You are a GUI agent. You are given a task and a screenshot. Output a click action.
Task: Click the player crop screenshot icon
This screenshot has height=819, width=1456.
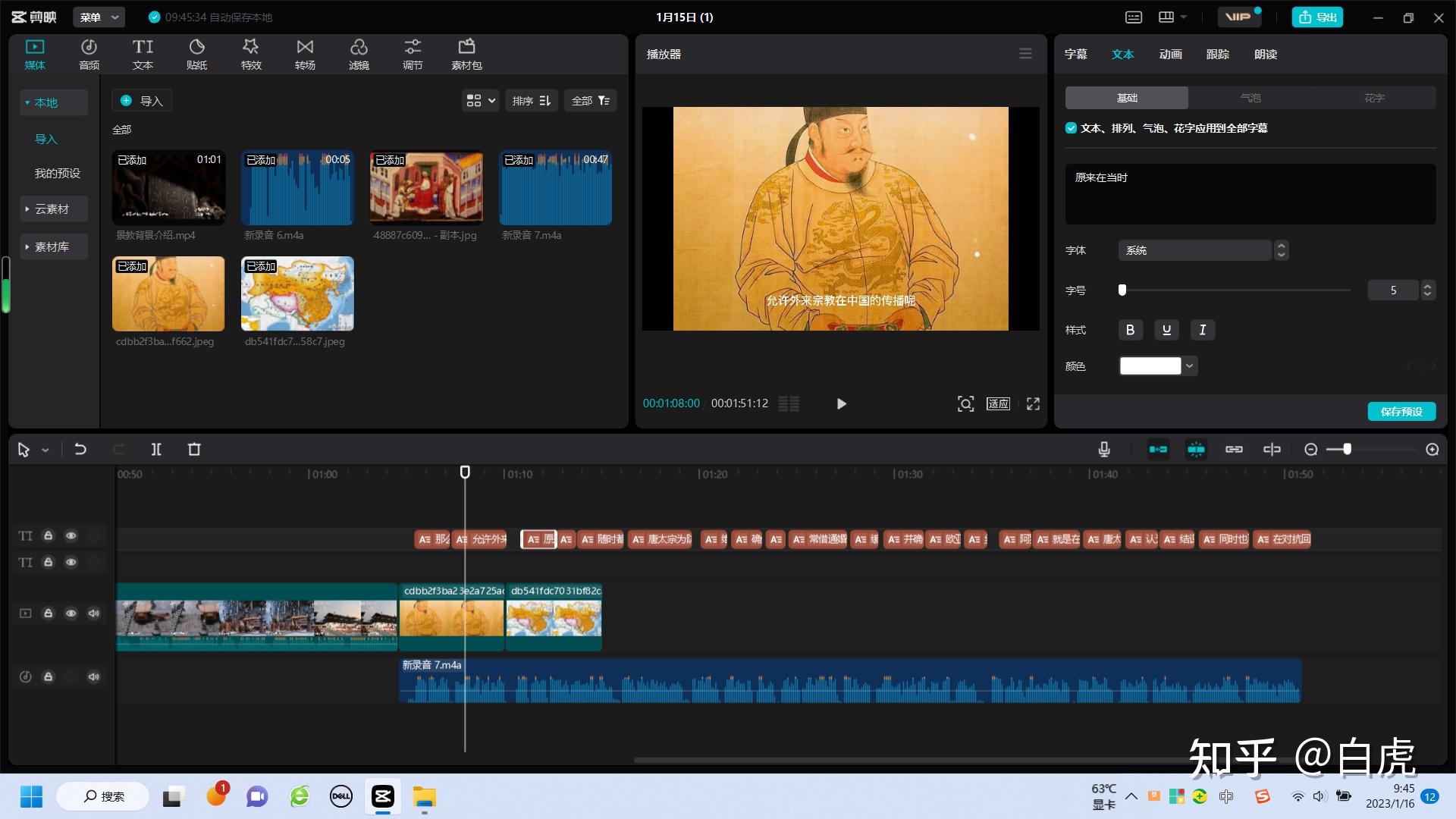coord(965,403)
